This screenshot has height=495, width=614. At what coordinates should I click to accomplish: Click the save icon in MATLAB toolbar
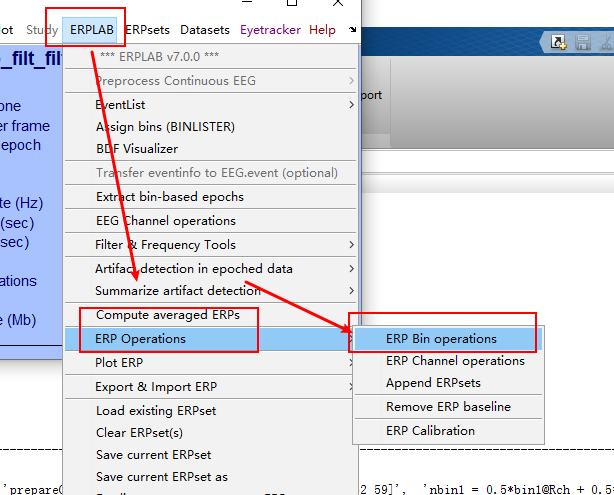[583, 42]
